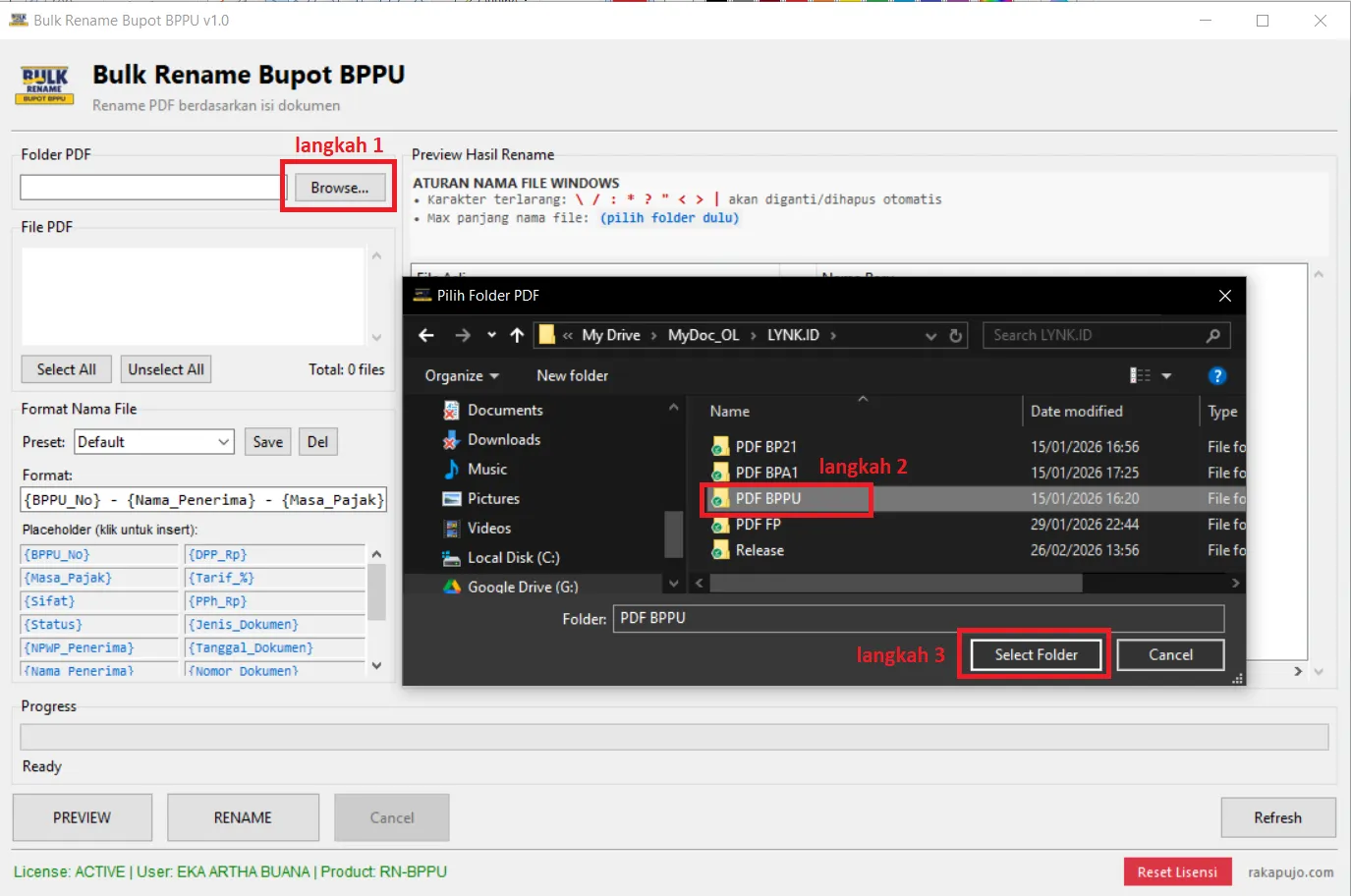Open the Organize dropdown menu

click(x=462, y=376)
